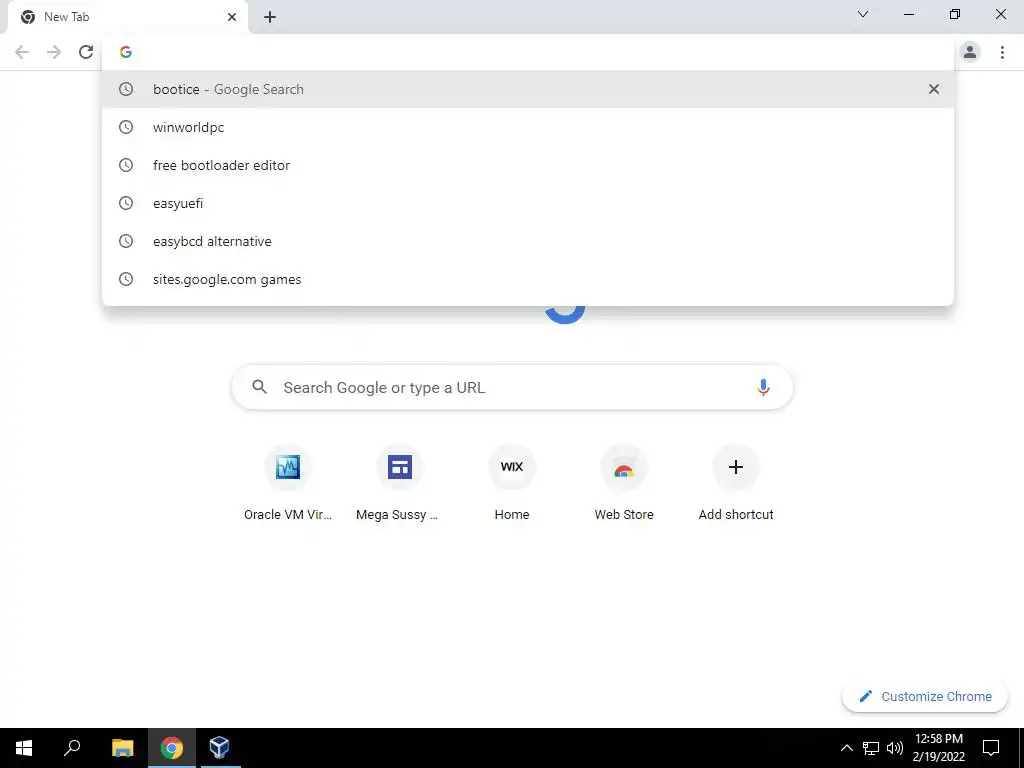The height and width of the screenshot is (768, 1024).
Task: Pick the easybcd alternative suggestion
Action: (528, 241)
